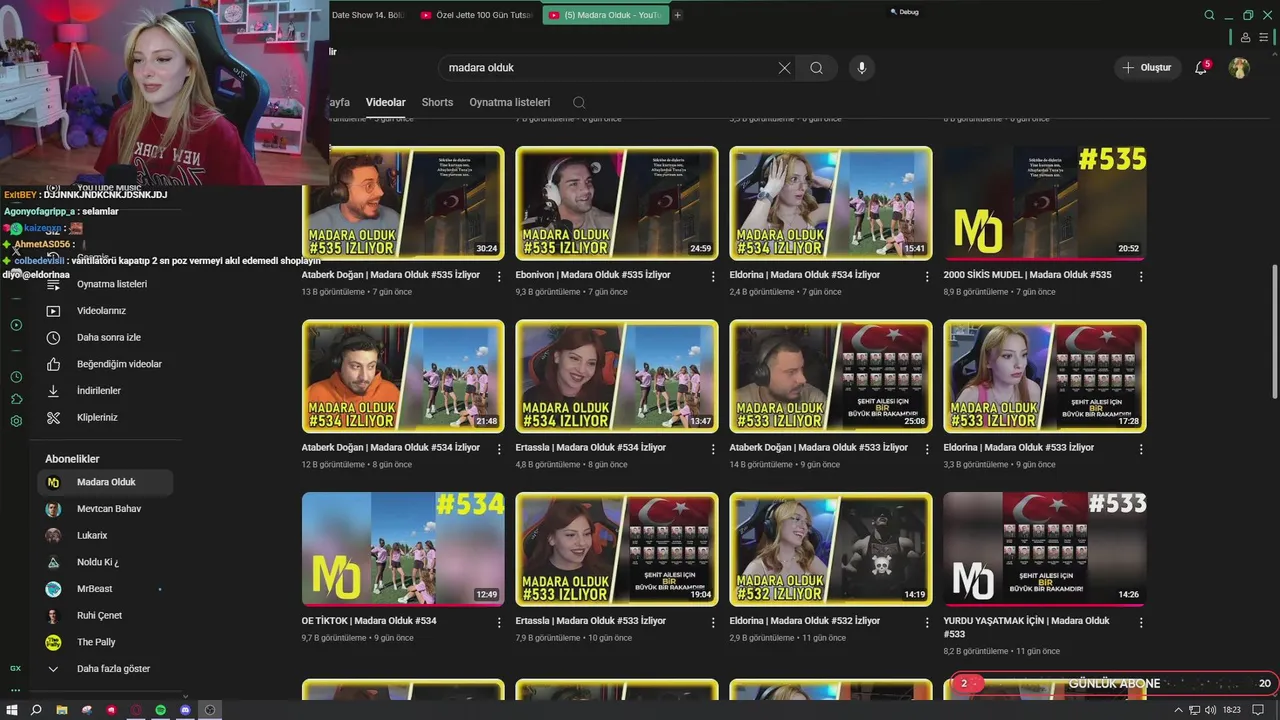Open Madara Olduk subscription channel

(106, 482)
